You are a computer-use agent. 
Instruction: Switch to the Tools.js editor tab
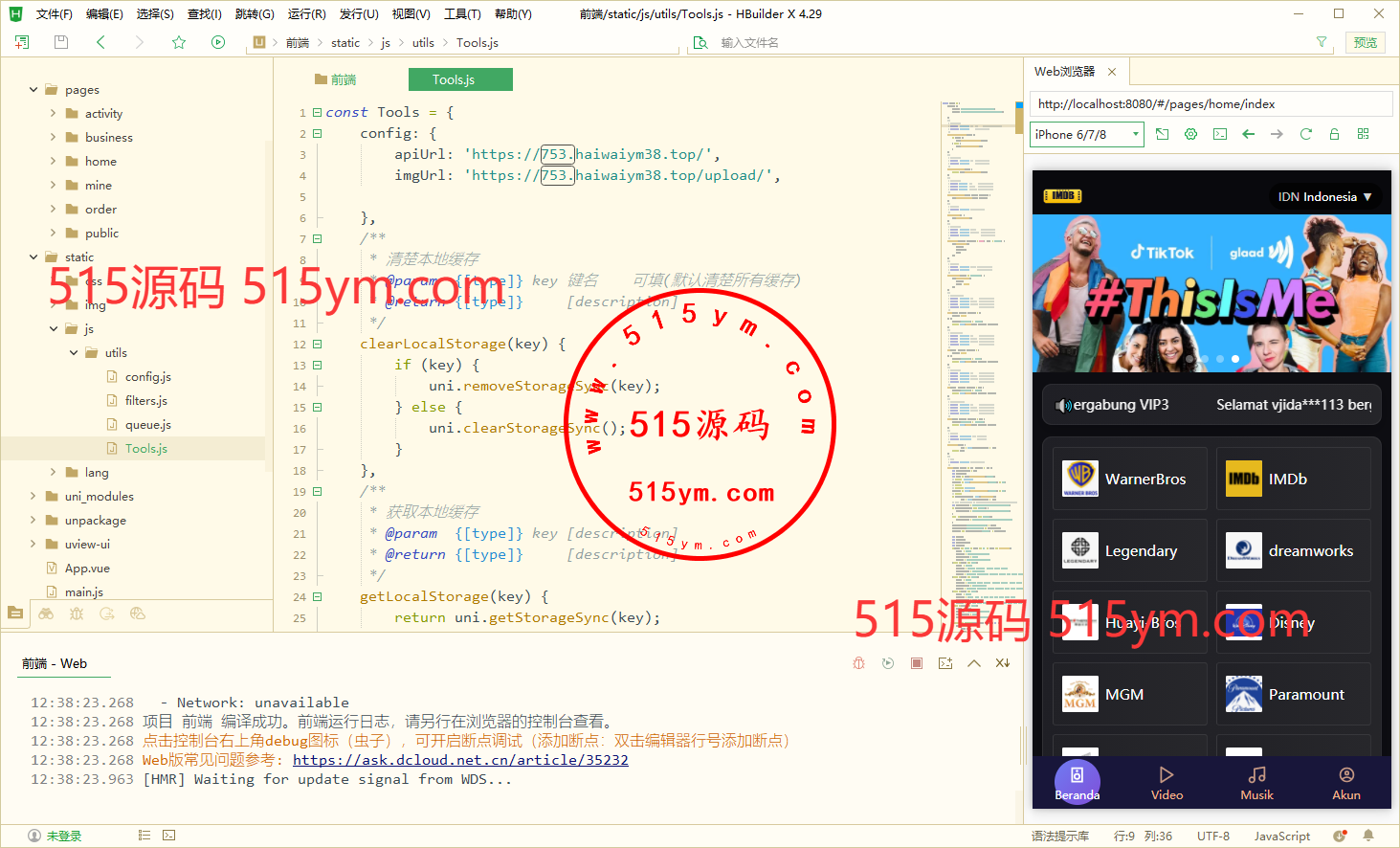(459, 79)
